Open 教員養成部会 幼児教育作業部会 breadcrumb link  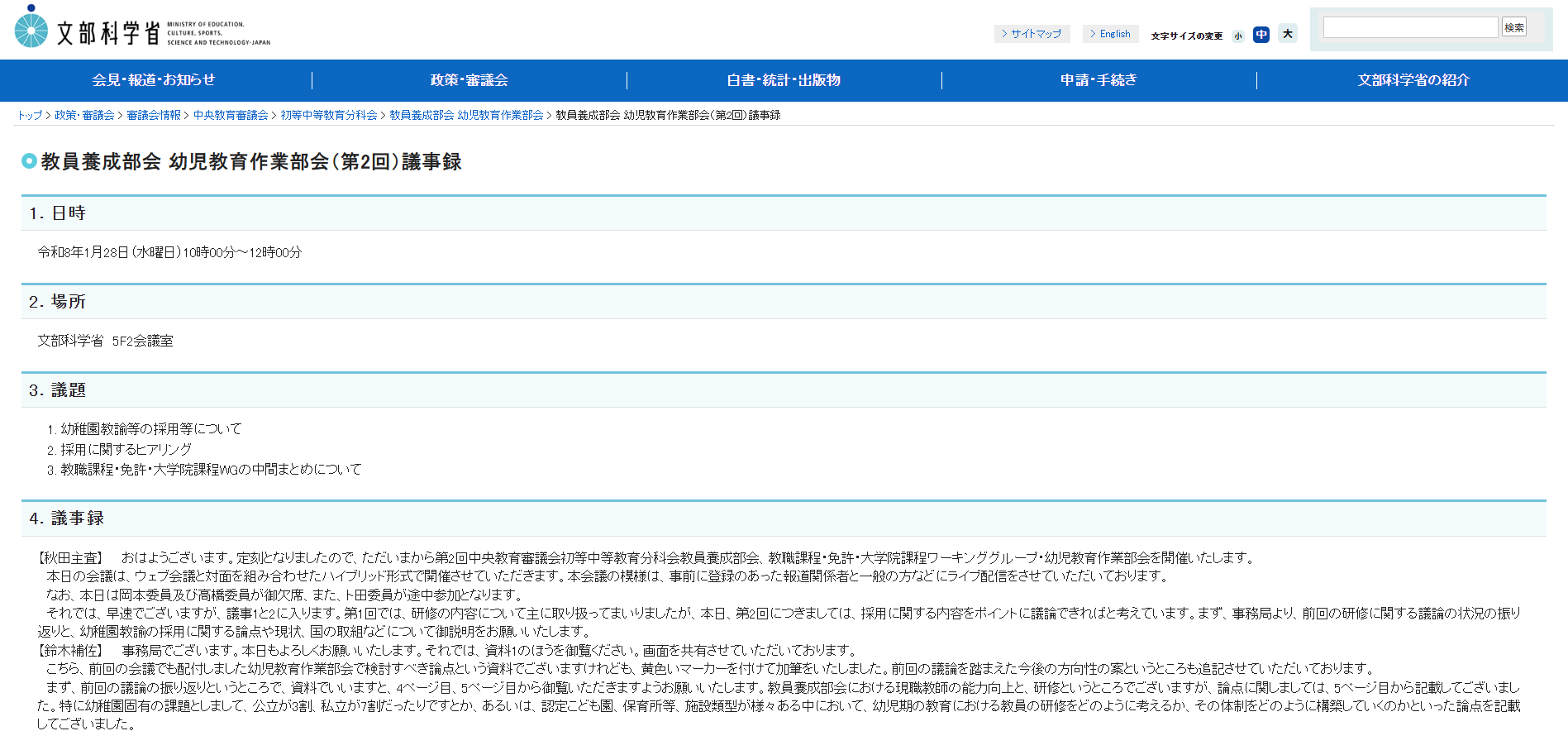coord(466,116)
